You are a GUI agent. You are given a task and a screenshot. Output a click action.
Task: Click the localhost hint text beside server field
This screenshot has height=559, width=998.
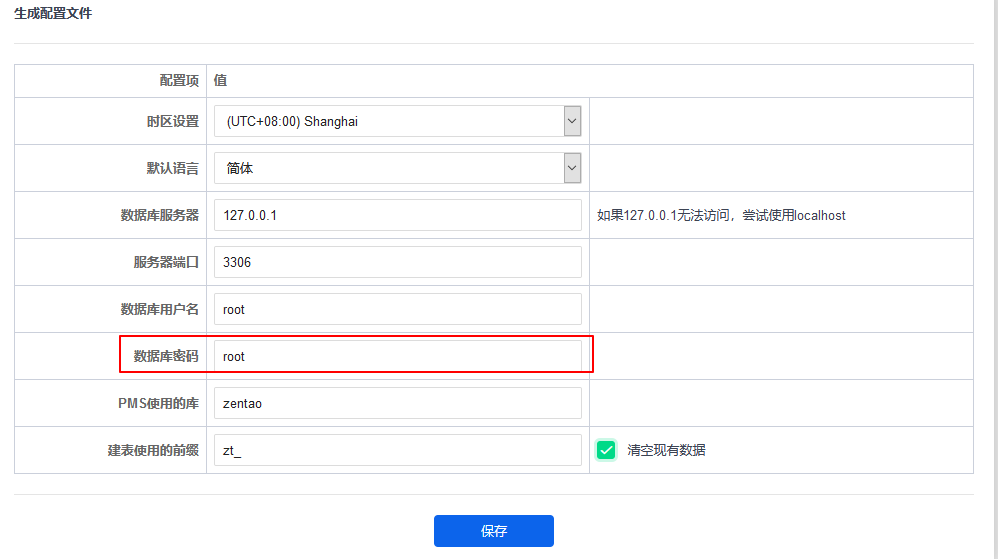point(721,215)
